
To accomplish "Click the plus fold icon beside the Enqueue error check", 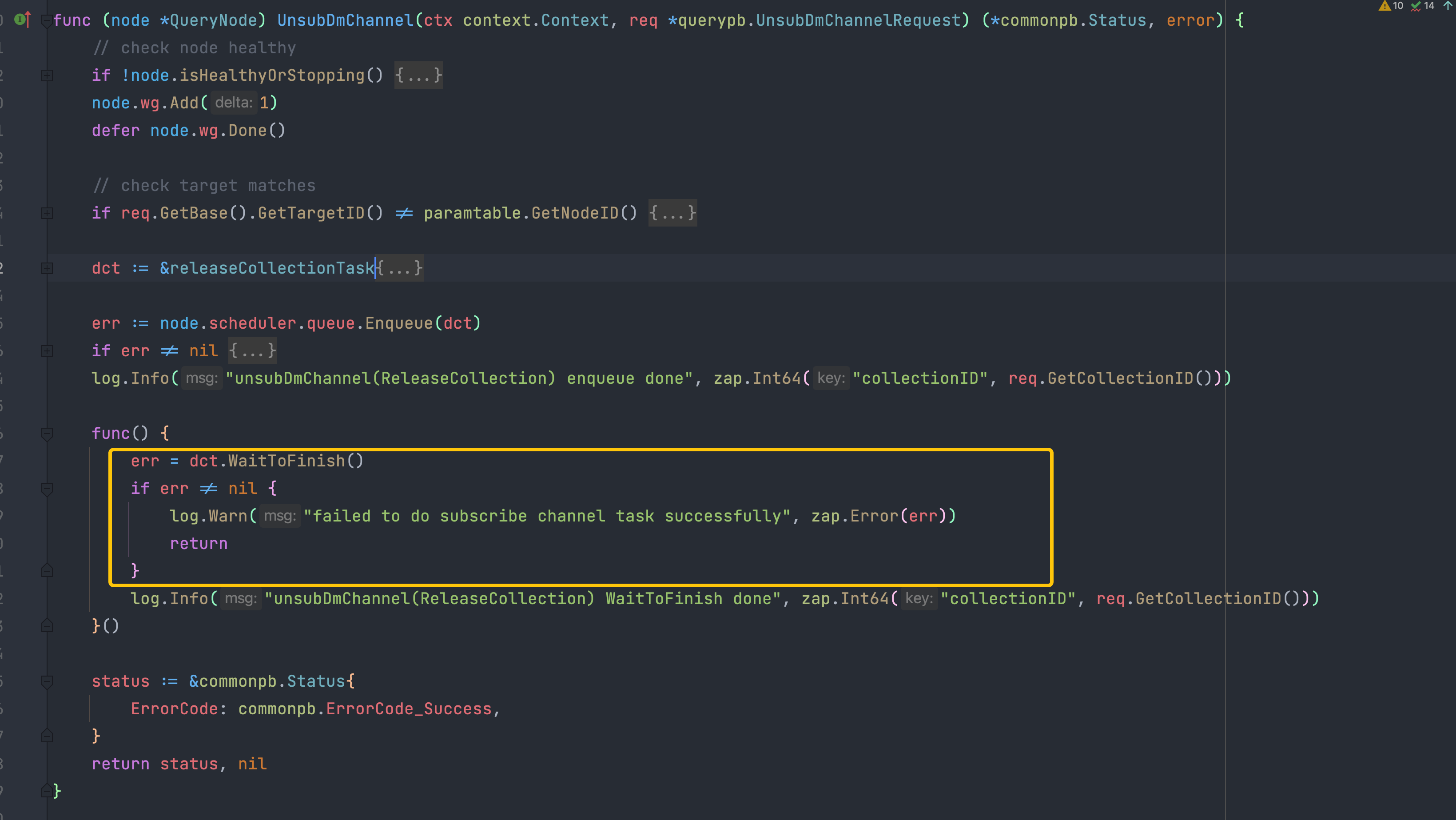I will pos(47,351).
